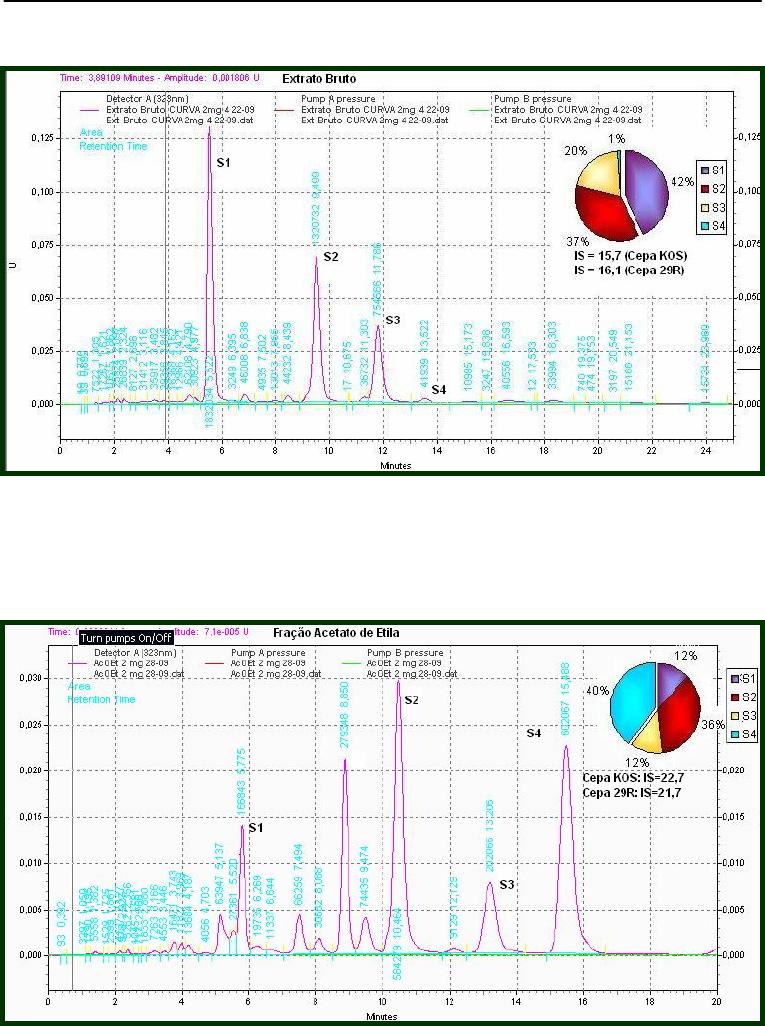765x1026 pixels.
Task: Click the Extrato Bruto chart title
Action: [x=319, y=77]
